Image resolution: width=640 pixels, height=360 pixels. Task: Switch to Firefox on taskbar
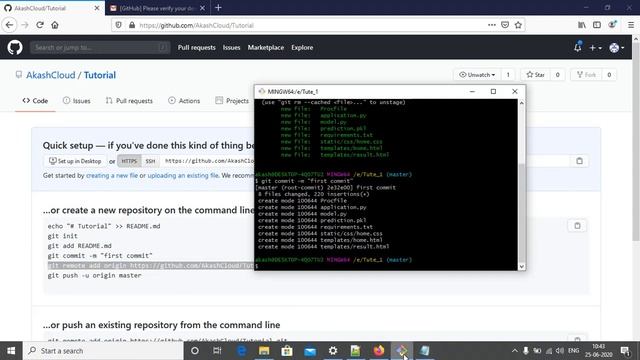coord(379,351)
